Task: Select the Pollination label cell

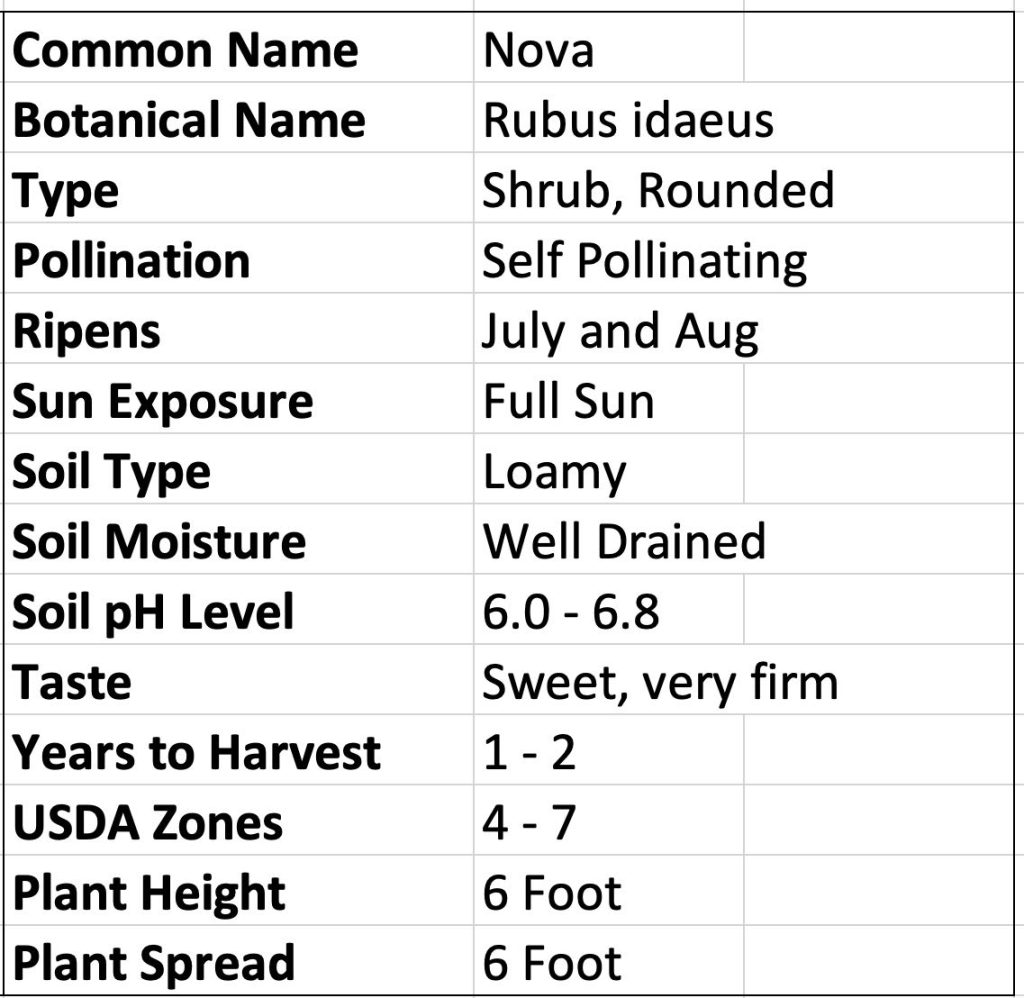Action: tap(238, 258)
